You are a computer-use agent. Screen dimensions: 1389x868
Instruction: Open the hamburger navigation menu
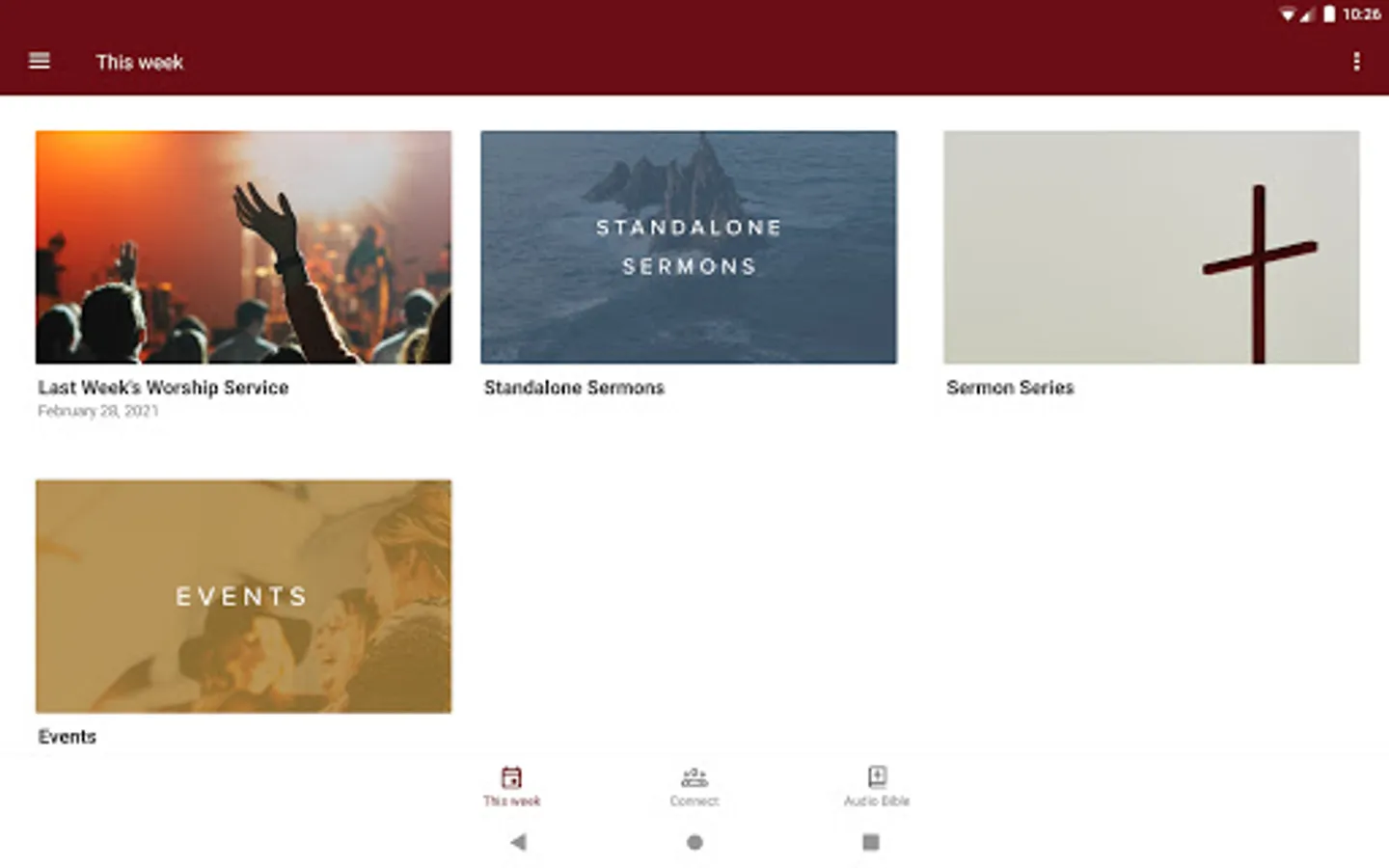coord(40,61)
